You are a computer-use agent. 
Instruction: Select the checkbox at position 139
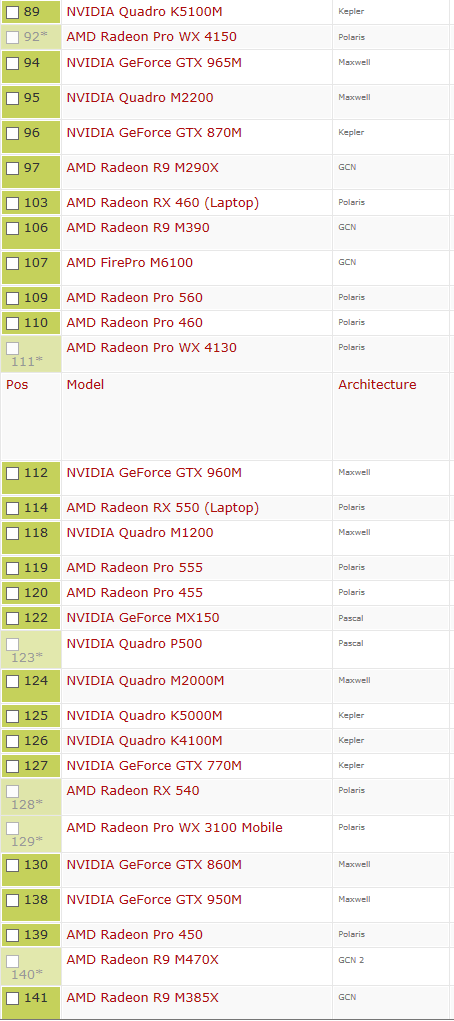point(12,936)
